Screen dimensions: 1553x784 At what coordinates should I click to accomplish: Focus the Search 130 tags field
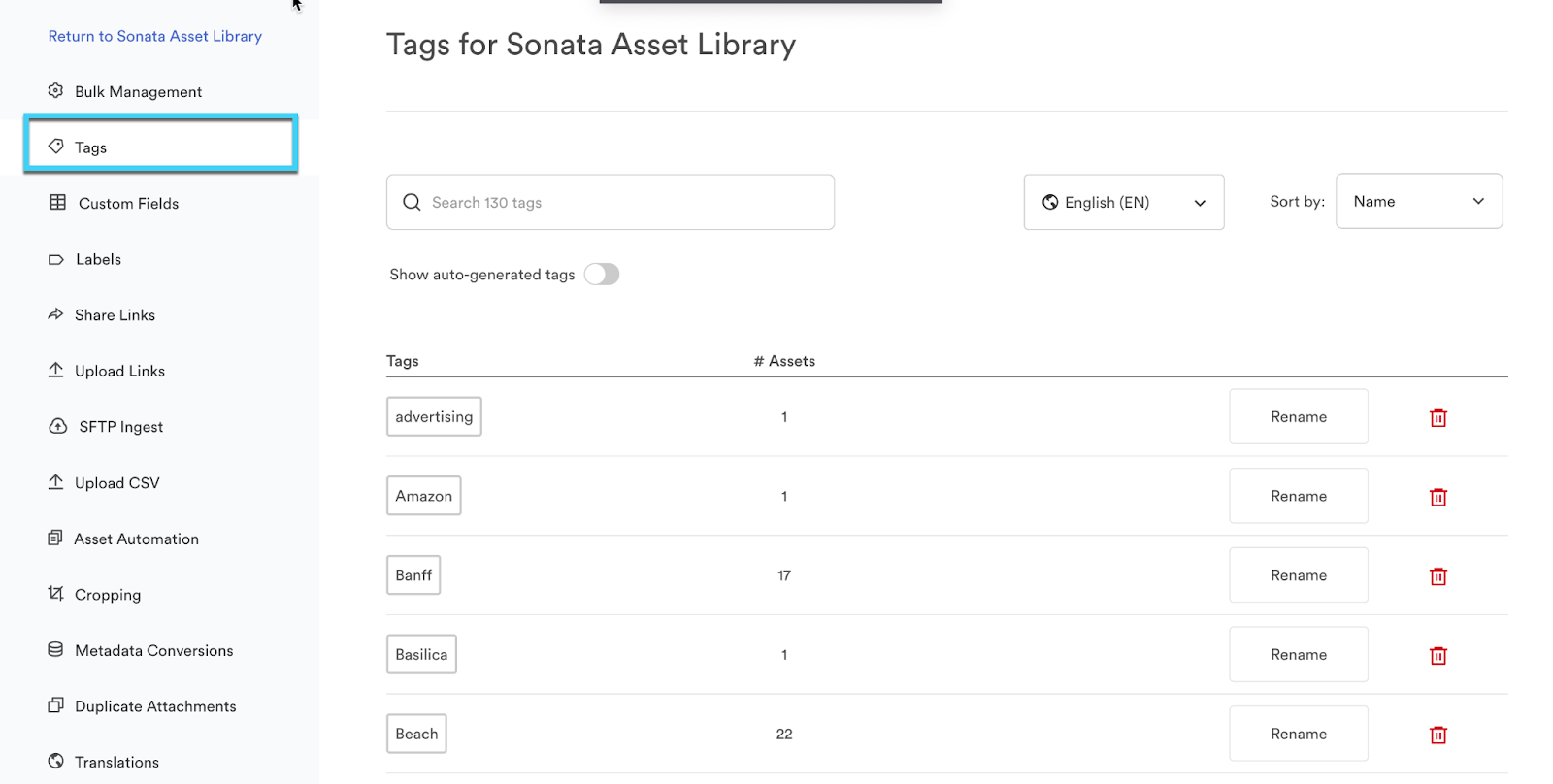pos(621,202)
